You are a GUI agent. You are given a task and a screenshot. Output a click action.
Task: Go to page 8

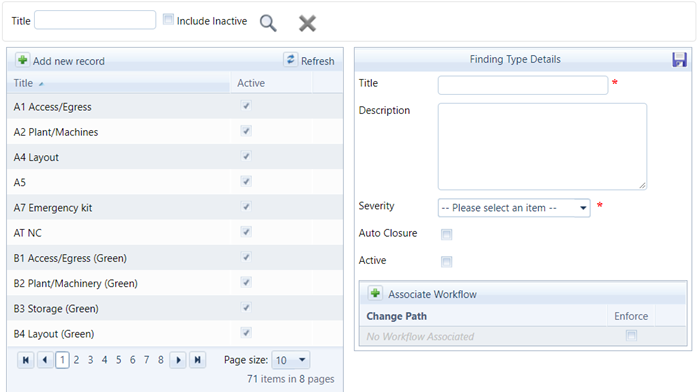pos(160,360)
